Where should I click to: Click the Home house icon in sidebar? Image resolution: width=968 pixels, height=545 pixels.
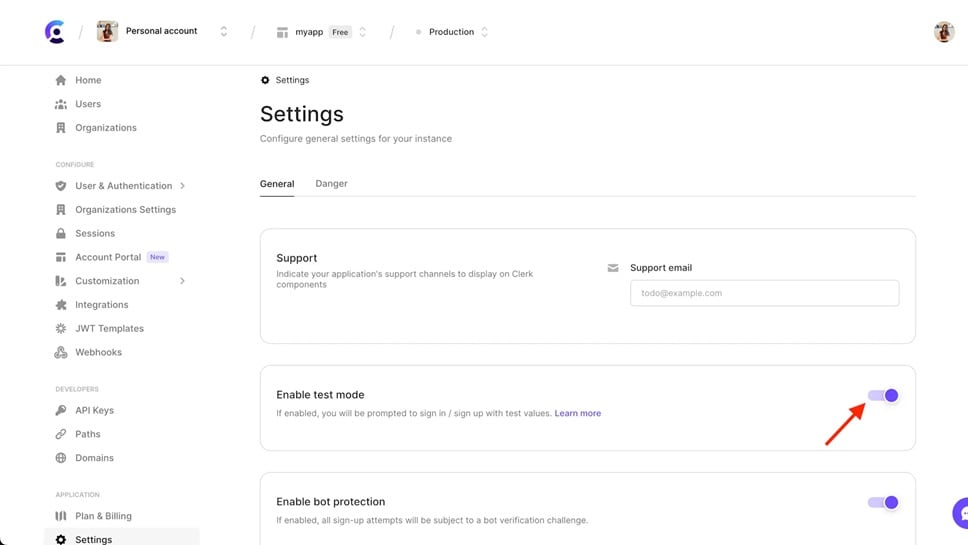point(60,80)
